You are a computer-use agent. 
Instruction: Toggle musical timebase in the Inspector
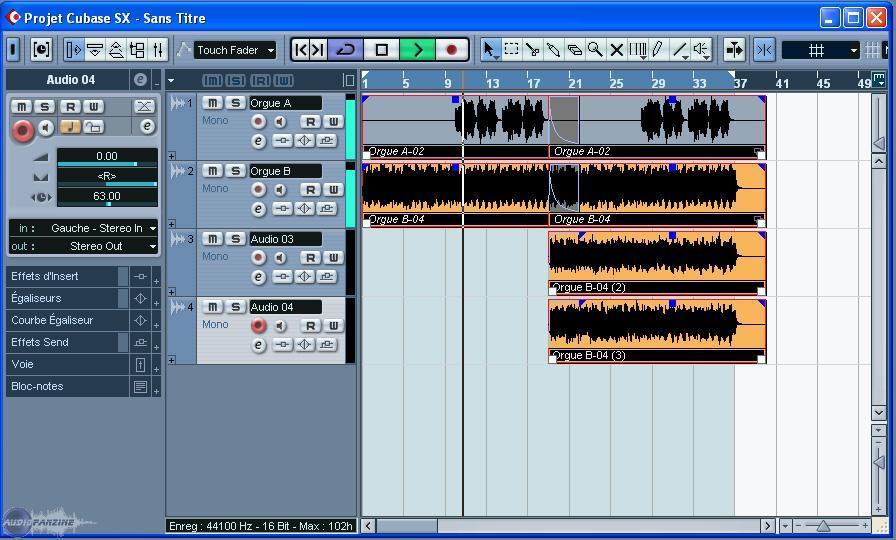pyautogui.click(x=70, y=126)
